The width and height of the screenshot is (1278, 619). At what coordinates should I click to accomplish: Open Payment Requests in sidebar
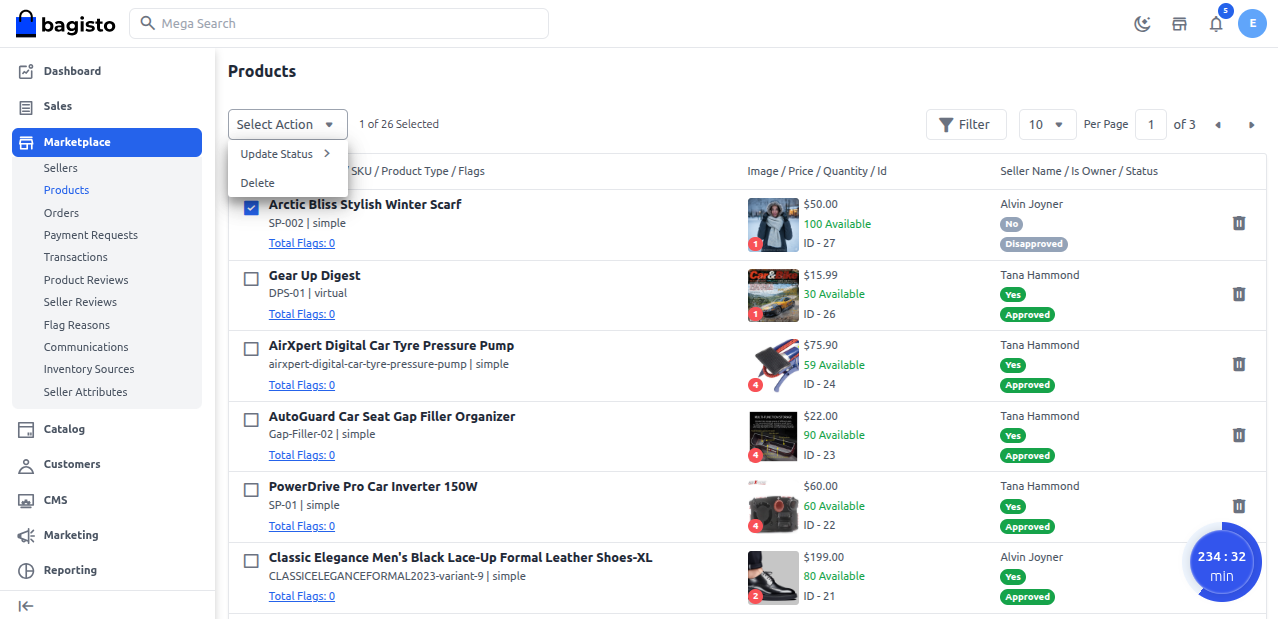click(x=91, y=235)
